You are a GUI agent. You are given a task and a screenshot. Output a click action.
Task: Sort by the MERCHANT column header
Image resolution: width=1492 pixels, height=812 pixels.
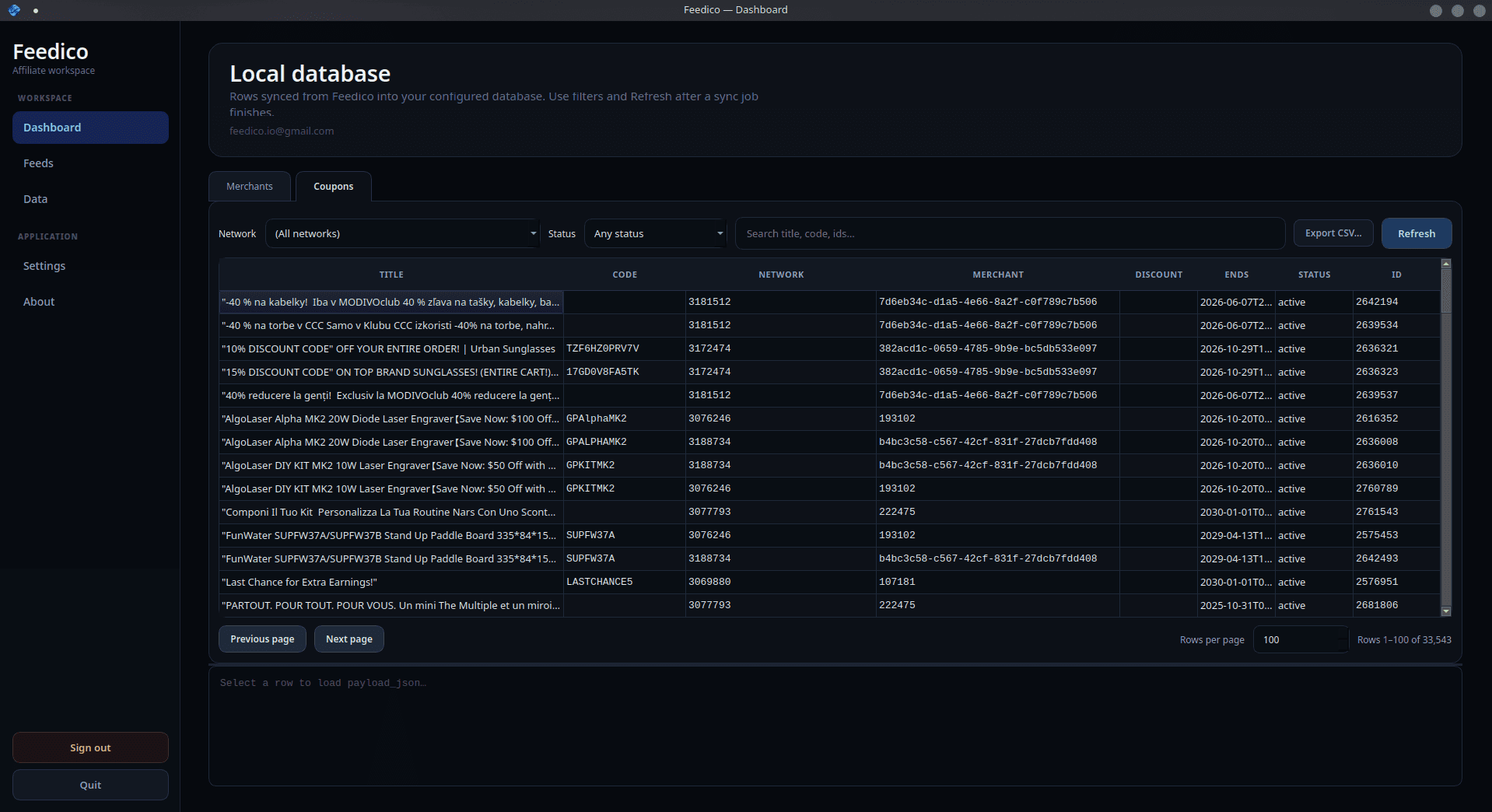pyautogui.click(x=998, y=275)
